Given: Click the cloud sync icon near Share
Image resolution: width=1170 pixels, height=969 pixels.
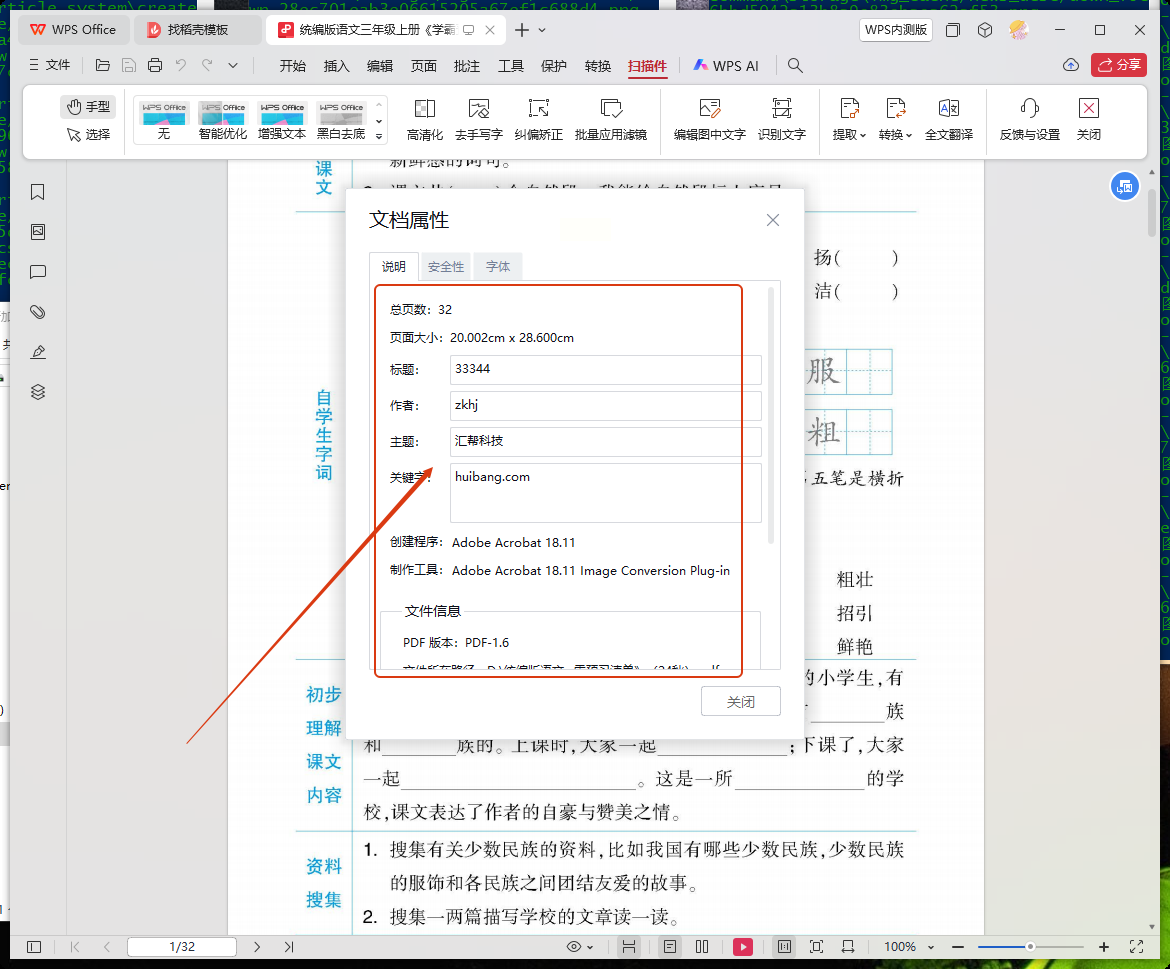Looking at the screenshot, I should [1071, 65].
